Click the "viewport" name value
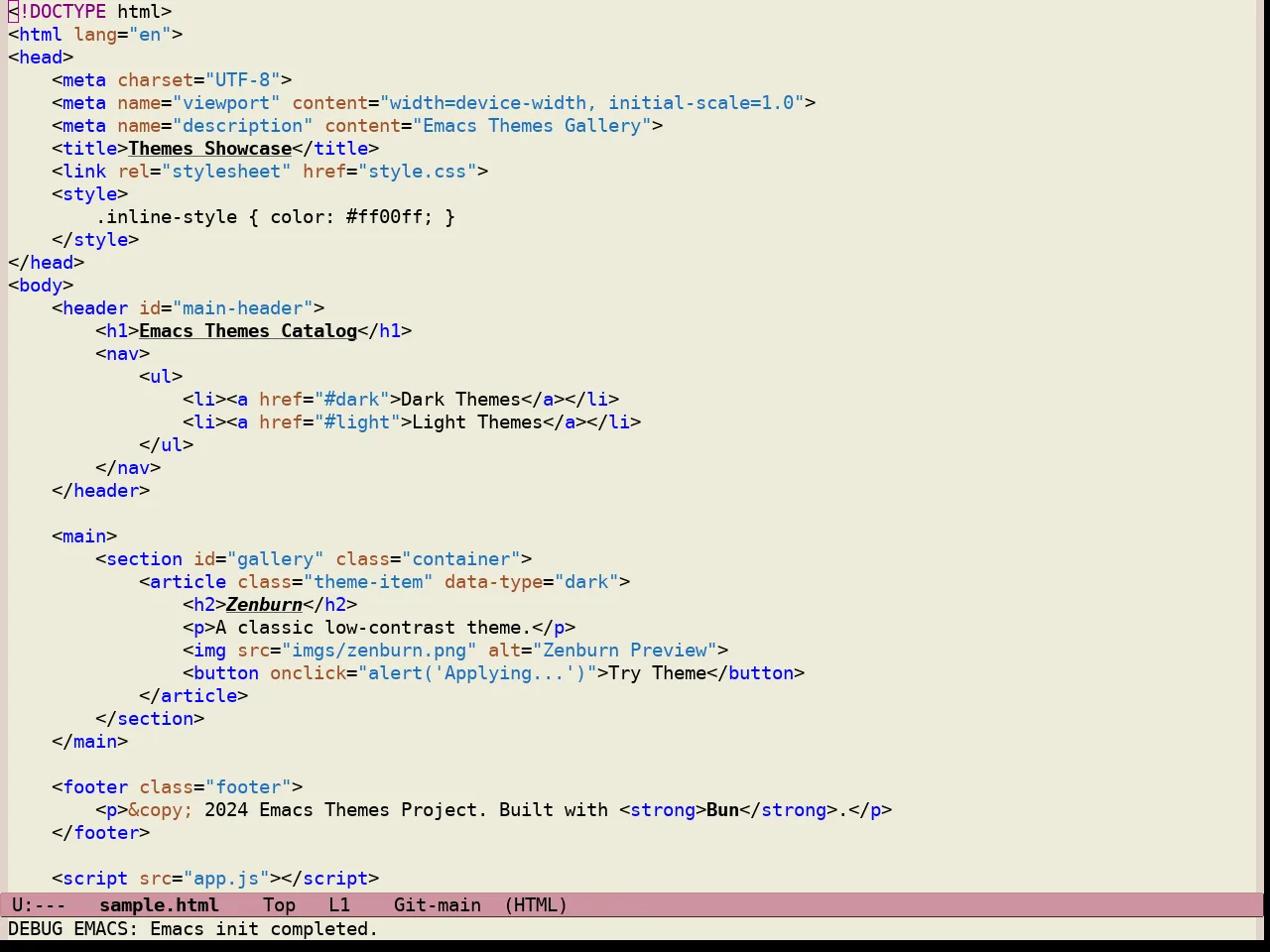The height and width of the screenshot is (952, 1270). click(226, 103)
